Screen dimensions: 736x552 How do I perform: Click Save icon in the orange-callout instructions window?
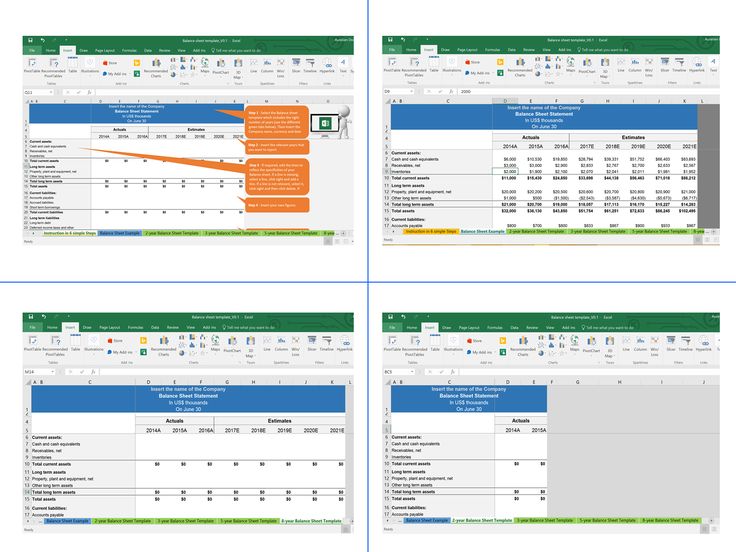31,40
